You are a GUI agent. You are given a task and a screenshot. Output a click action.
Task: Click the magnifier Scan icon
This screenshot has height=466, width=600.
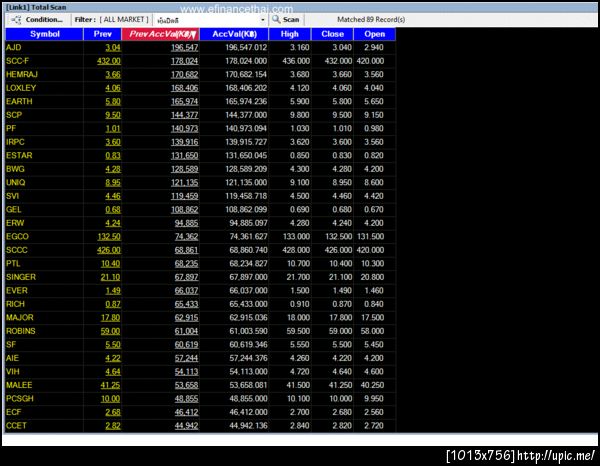coord(276,20)
